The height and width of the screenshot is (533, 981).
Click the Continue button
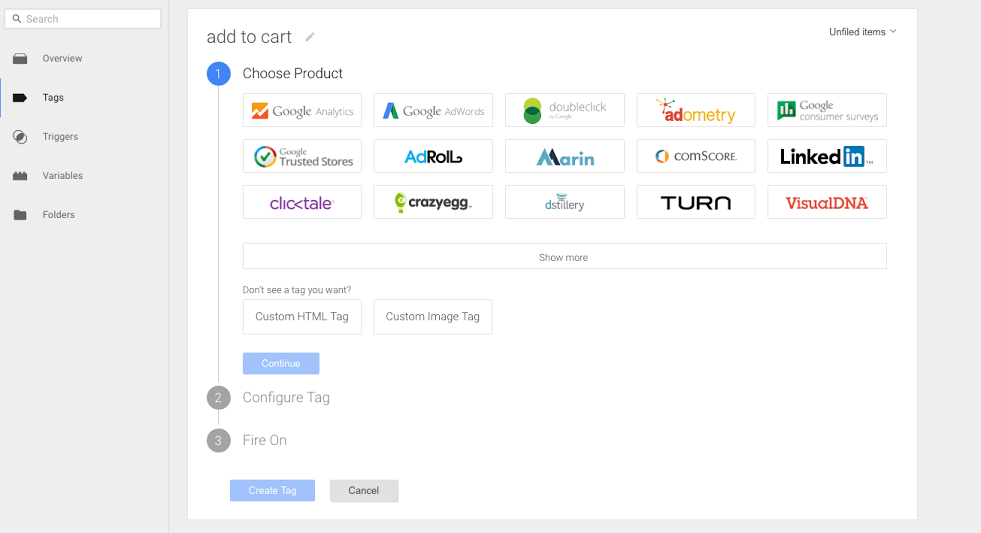point(281,363)
